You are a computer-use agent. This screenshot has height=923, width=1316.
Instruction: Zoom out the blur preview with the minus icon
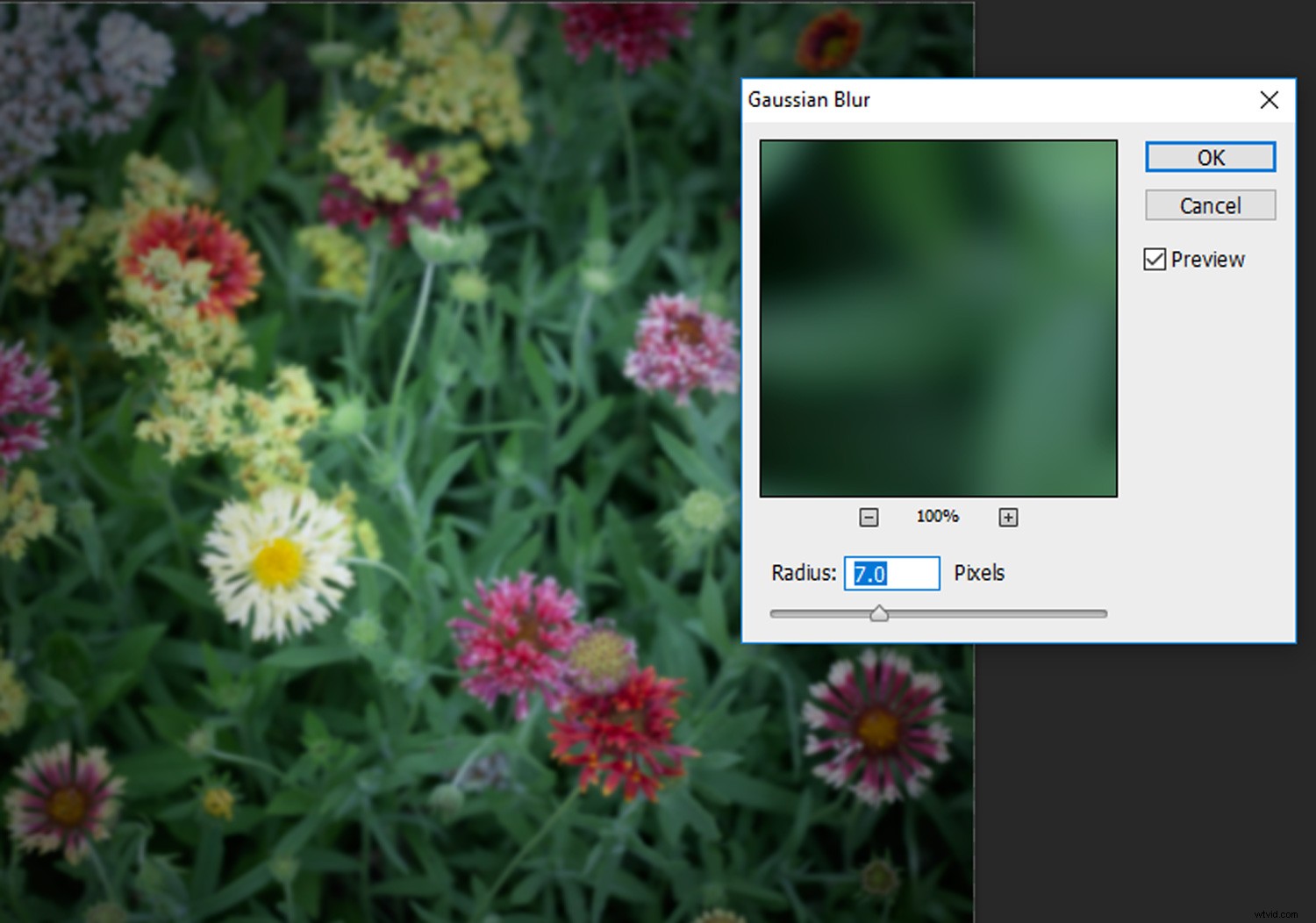click(869, 517)
